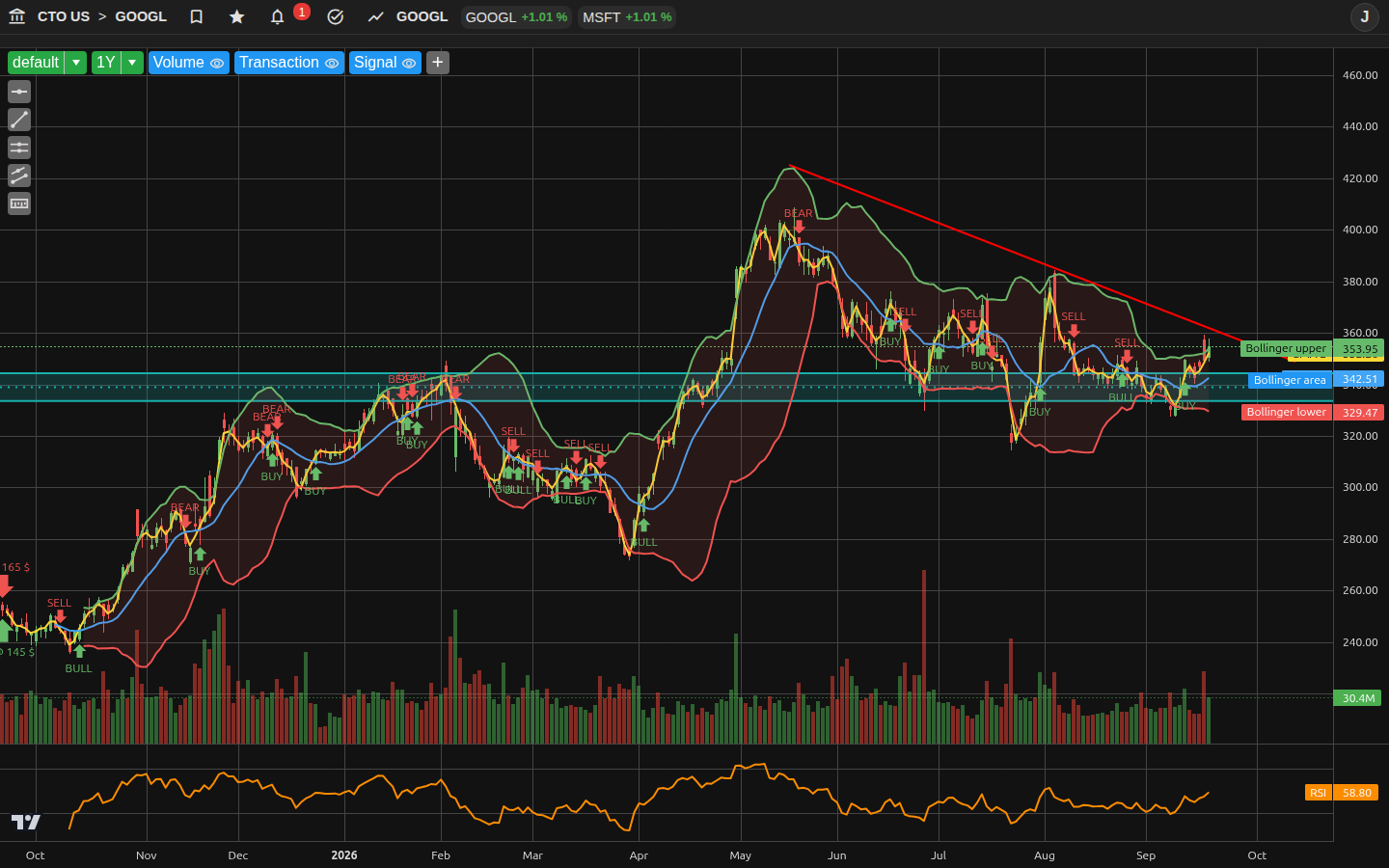Screen dimensions: 1389x868
Task: Select the ruler measure tool
Action: [x=19, y=203]
